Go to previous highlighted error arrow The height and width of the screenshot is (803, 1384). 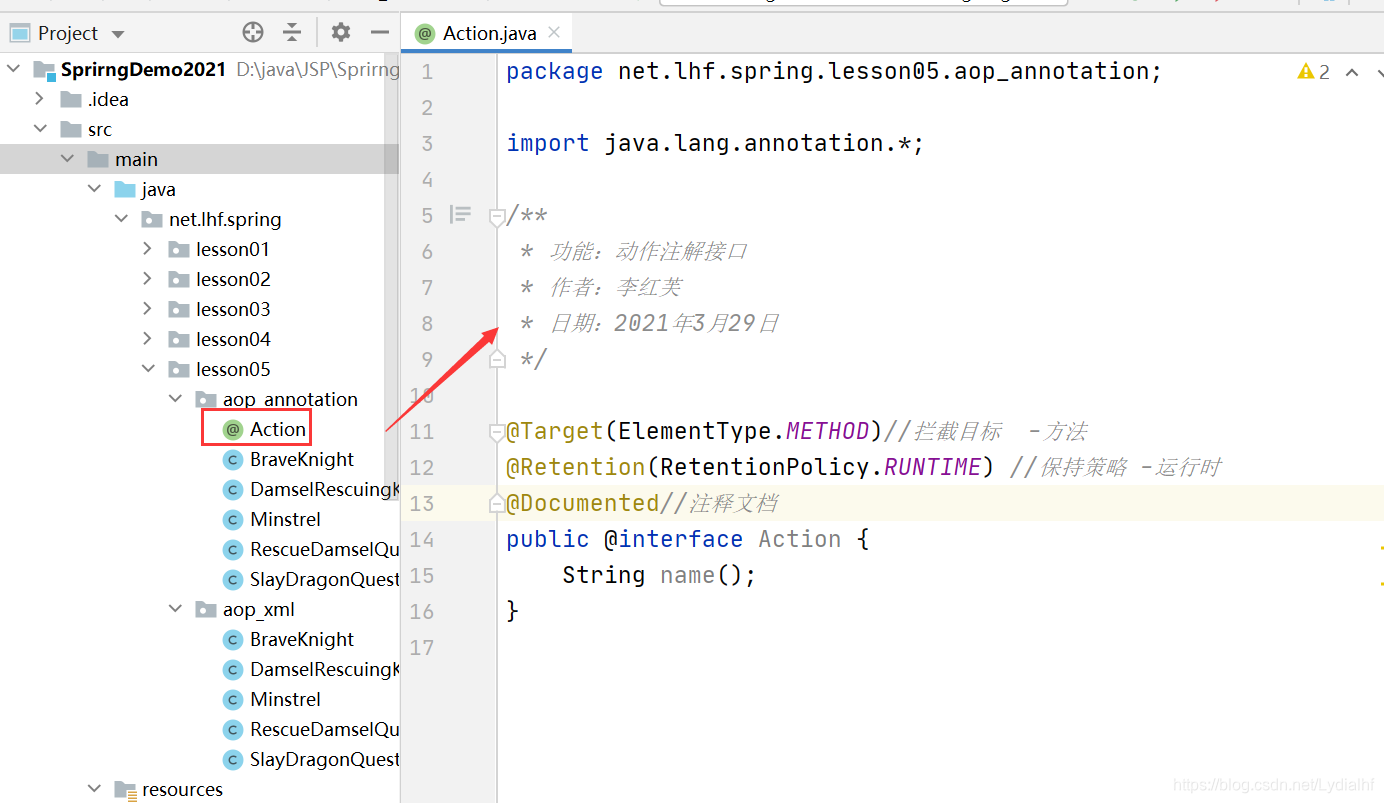point(1352,72)
